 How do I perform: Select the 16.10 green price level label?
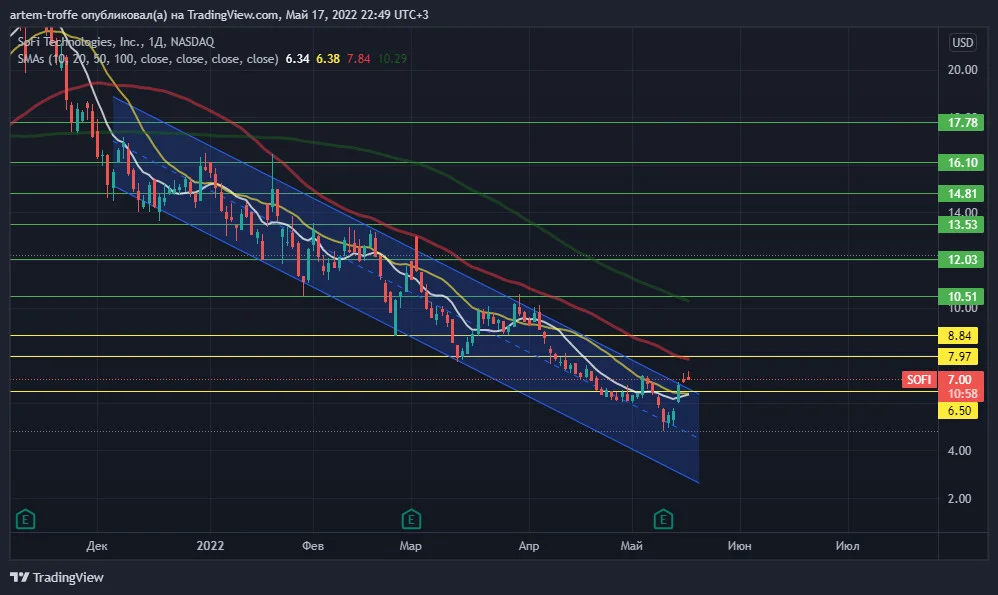coord(961,162)
